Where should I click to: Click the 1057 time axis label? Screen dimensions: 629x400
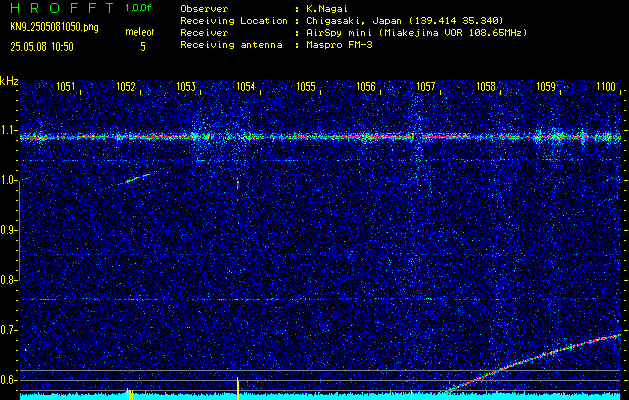point(426,86)
